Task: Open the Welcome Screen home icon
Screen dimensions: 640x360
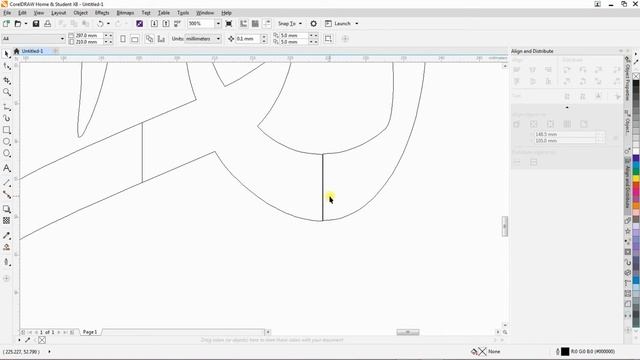Action: (16, 51)
